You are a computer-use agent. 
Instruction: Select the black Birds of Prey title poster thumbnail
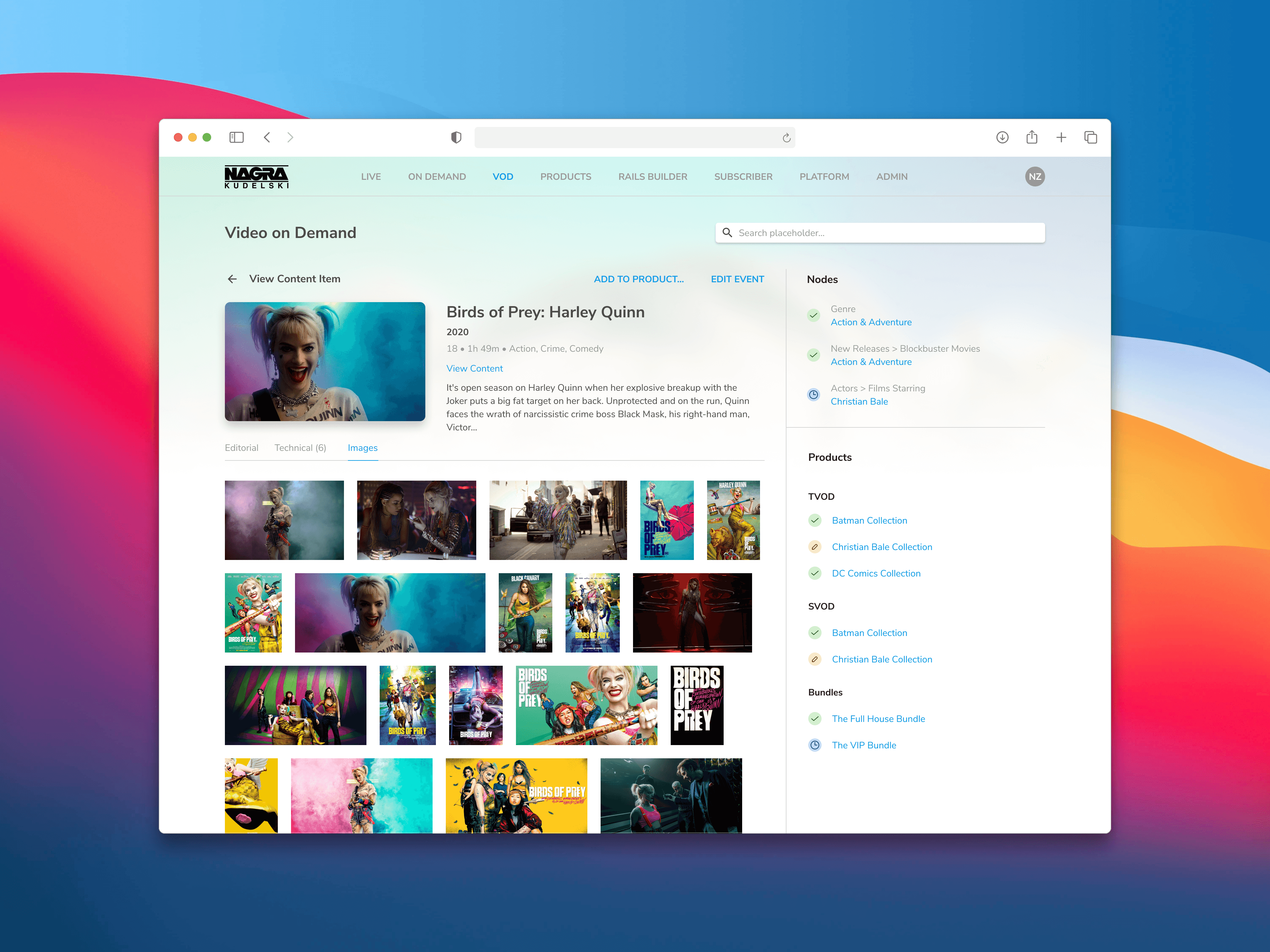697,705
